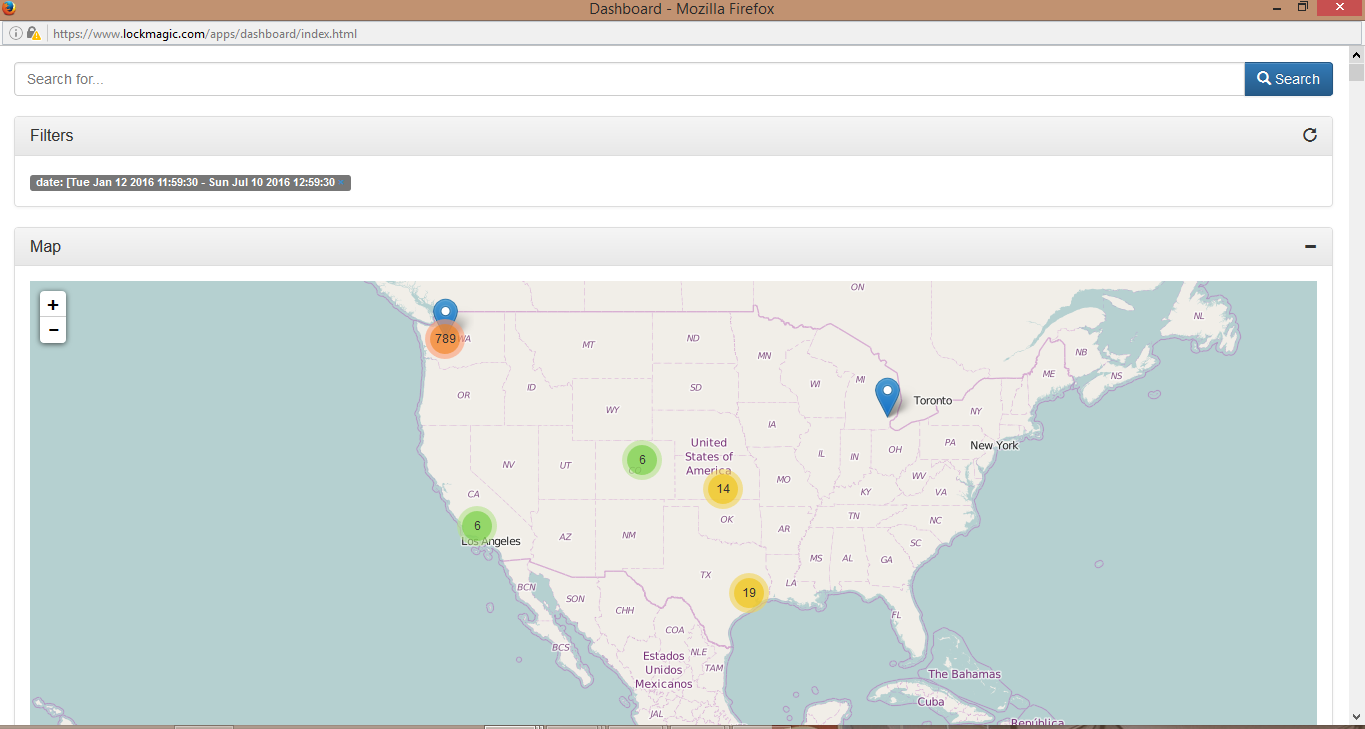Click the orange cluster showing 789
Screen dimensions: 1365x729
coord(444,338)
